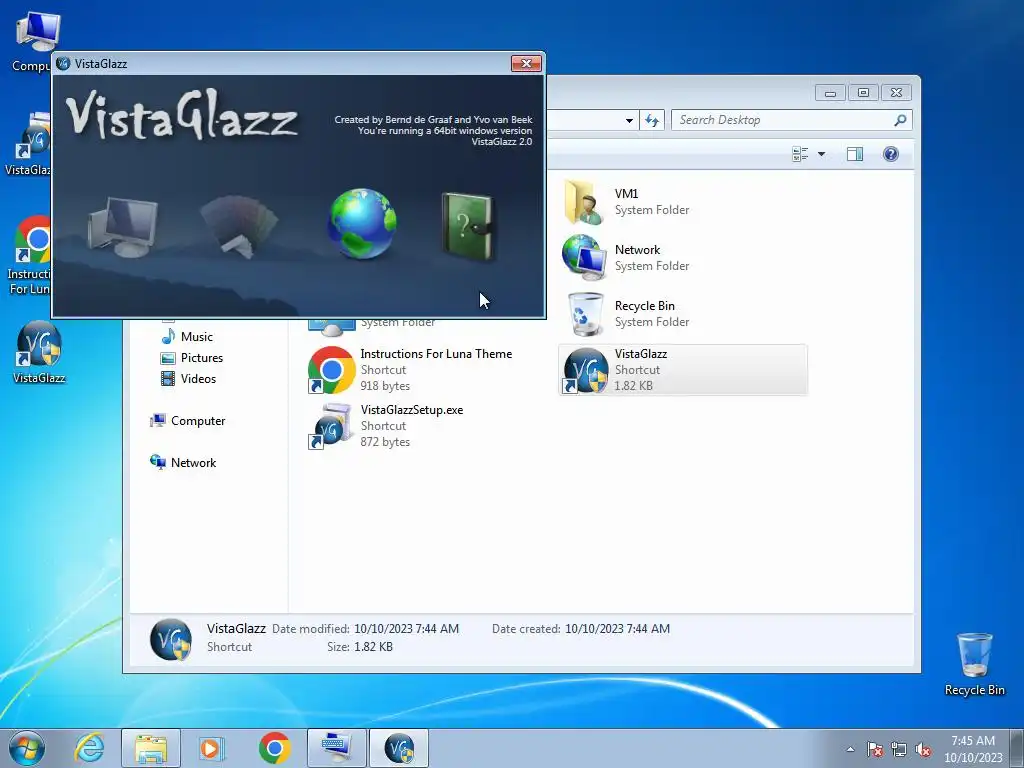Select VistaGlazz shortcut in Explorer file list
Screen dimensions: 1024x768
682,370
